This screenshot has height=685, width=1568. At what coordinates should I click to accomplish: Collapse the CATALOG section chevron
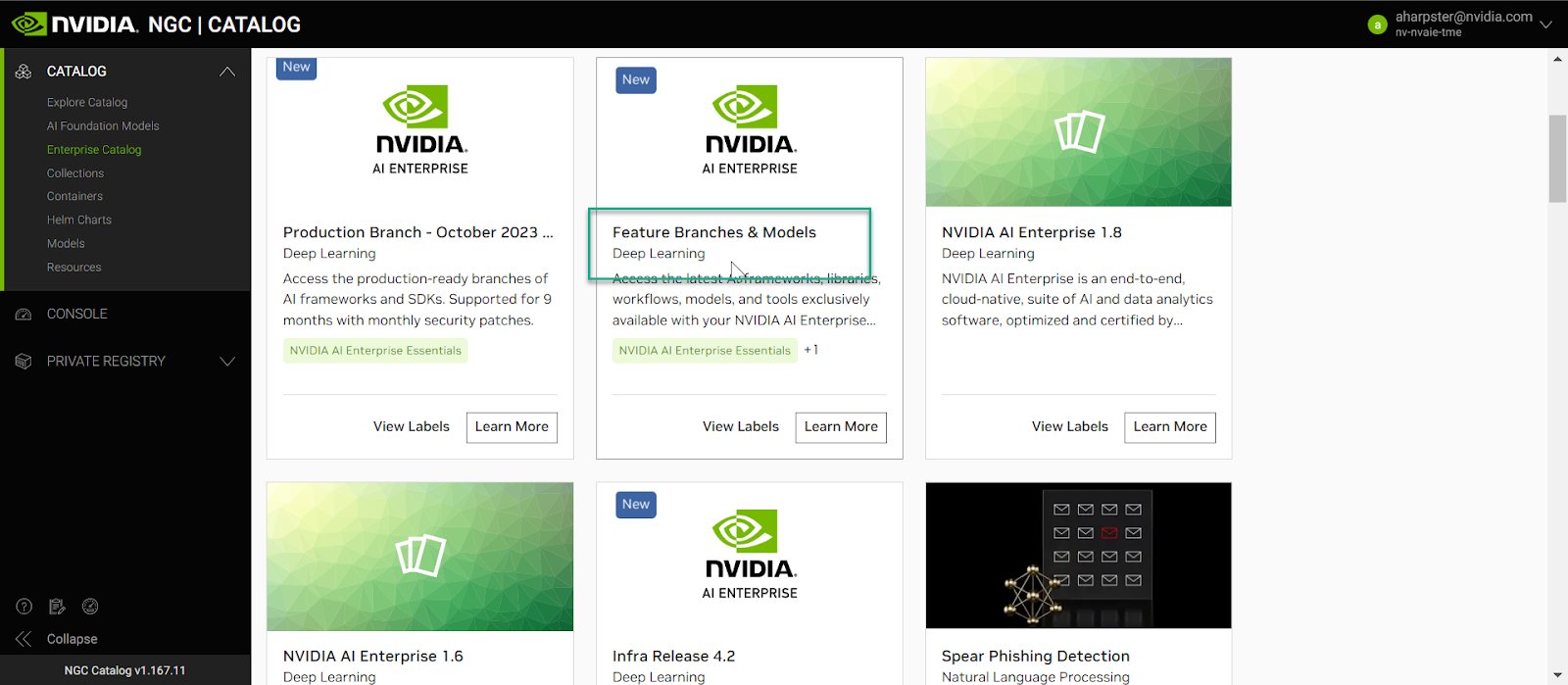(x=227, y=72)
